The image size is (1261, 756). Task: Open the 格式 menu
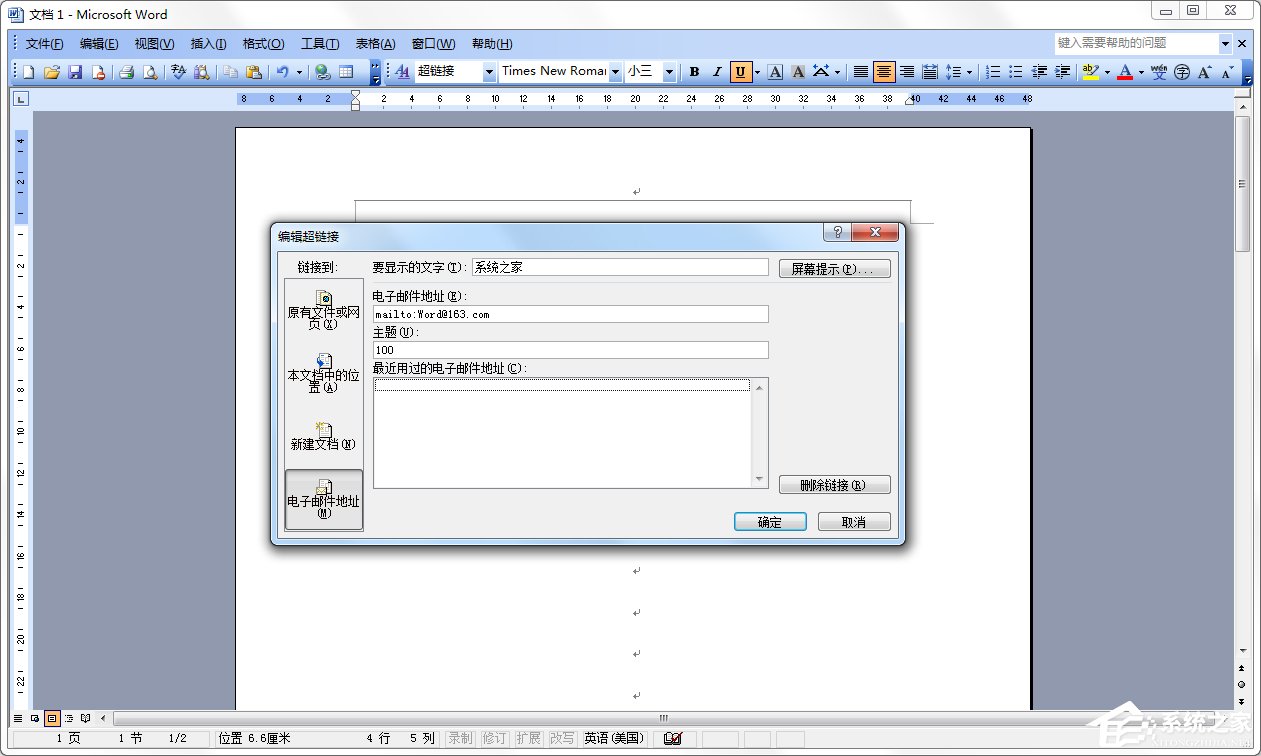point(262,43)
